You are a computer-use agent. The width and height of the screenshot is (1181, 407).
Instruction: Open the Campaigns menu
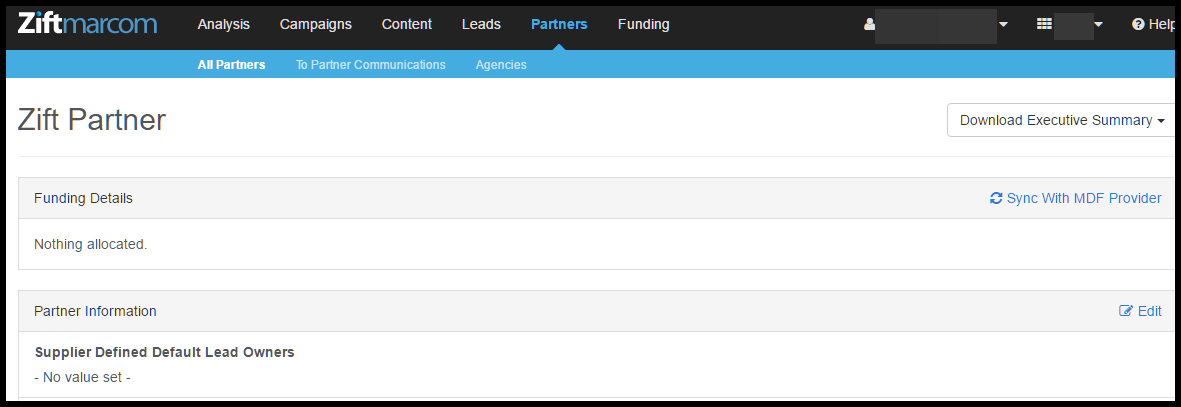point(316,24)
